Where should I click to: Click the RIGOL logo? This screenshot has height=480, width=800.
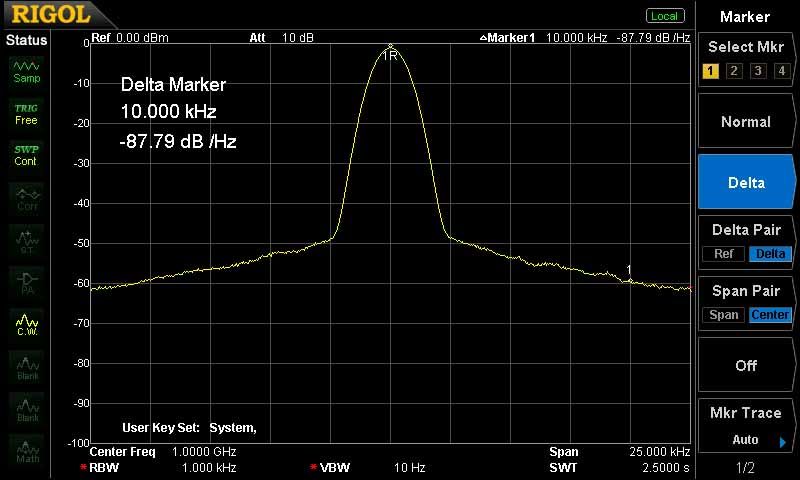click(x=50, y=15)
